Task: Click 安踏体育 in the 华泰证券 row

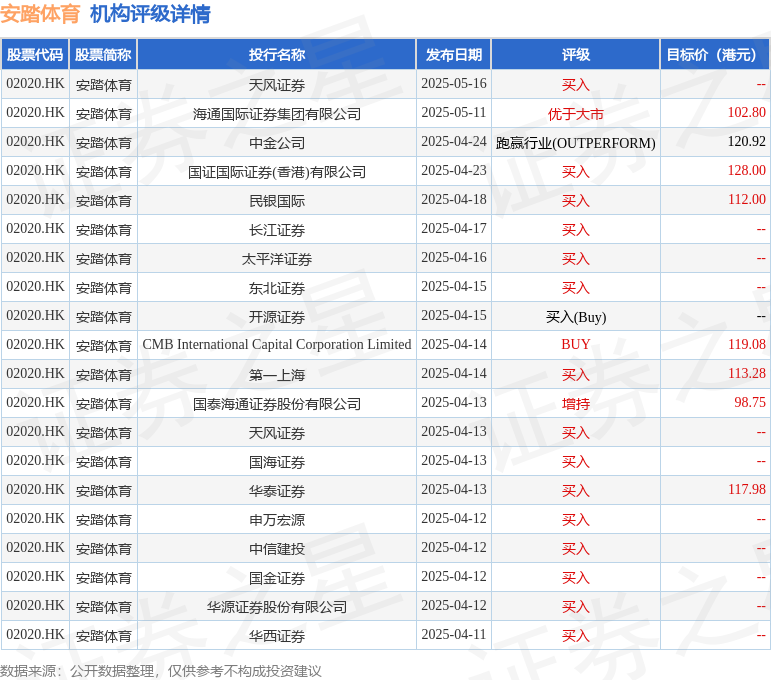Action: coord(104,491)
